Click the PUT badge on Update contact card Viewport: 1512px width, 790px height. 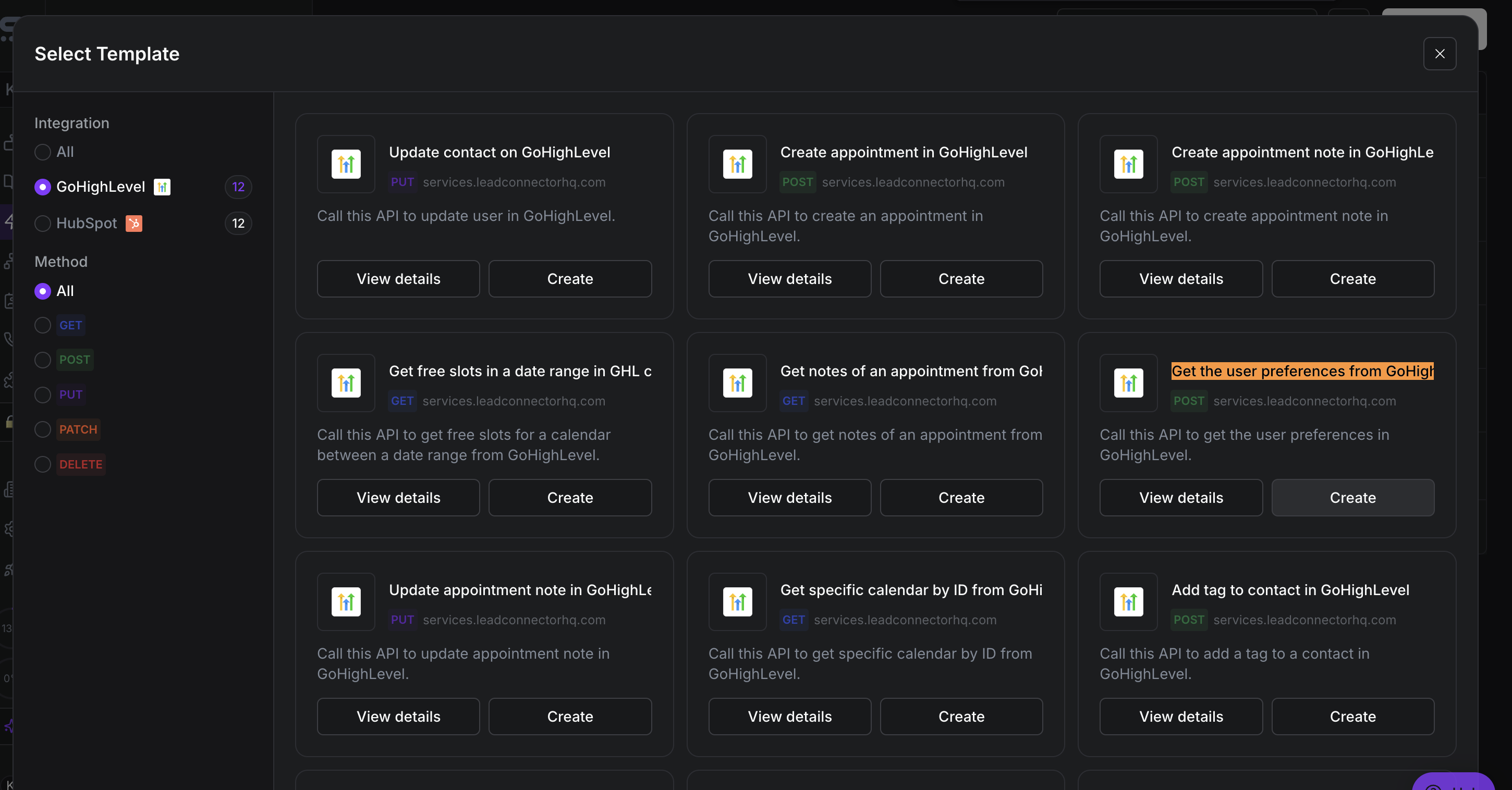tap(403, 182)
